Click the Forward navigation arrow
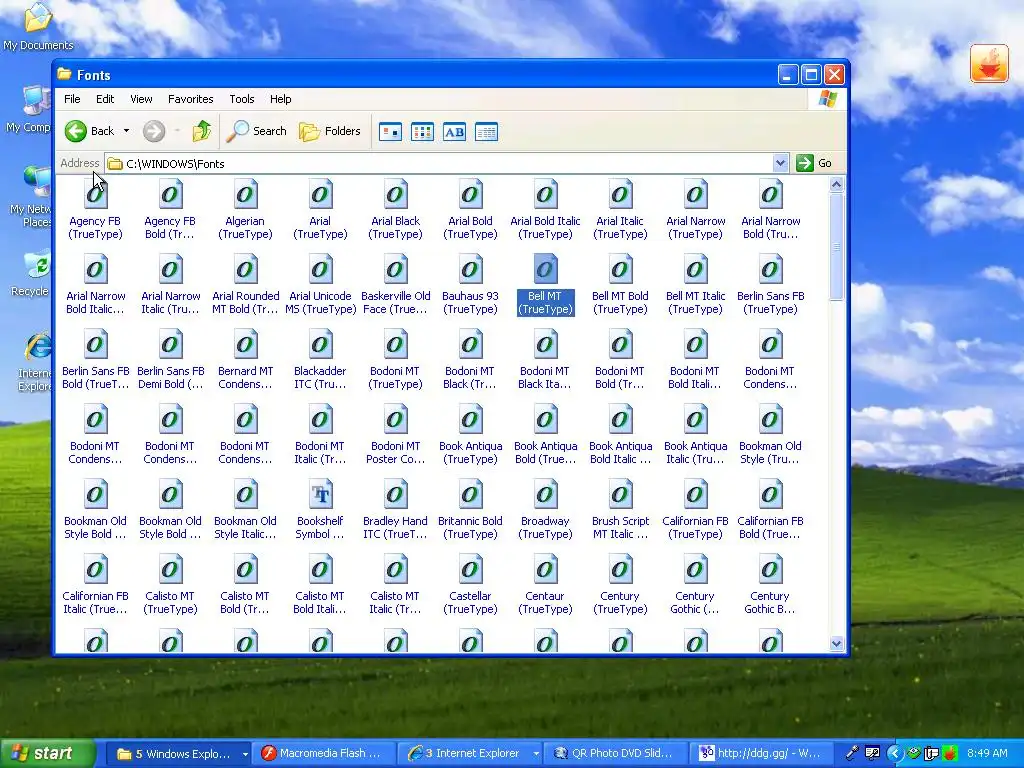This screenshot has height=768, width=1024. (154, 131)
